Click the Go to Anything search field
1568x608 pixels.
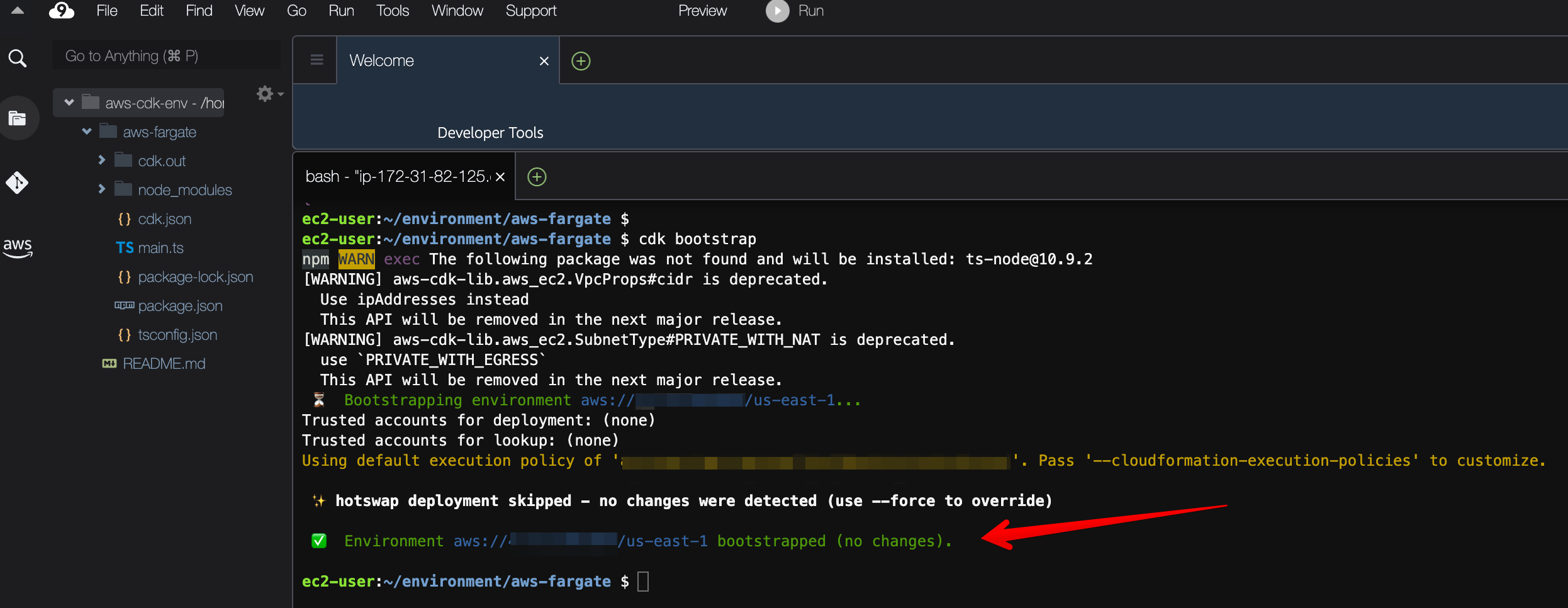tap(167, 56)
